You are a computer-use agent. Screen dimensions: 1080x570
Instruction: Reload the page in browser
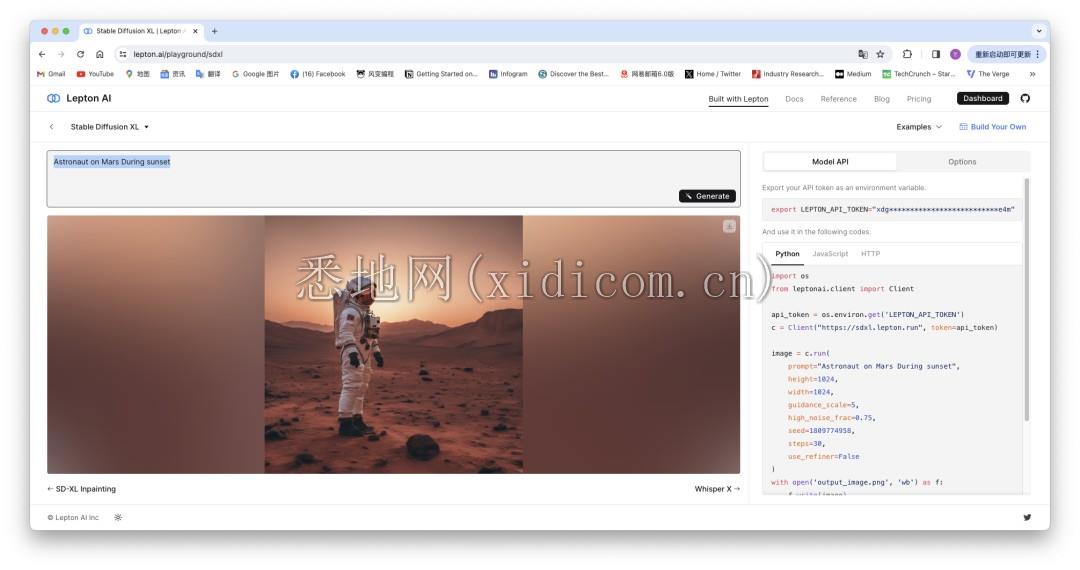[x=80, y=54]
